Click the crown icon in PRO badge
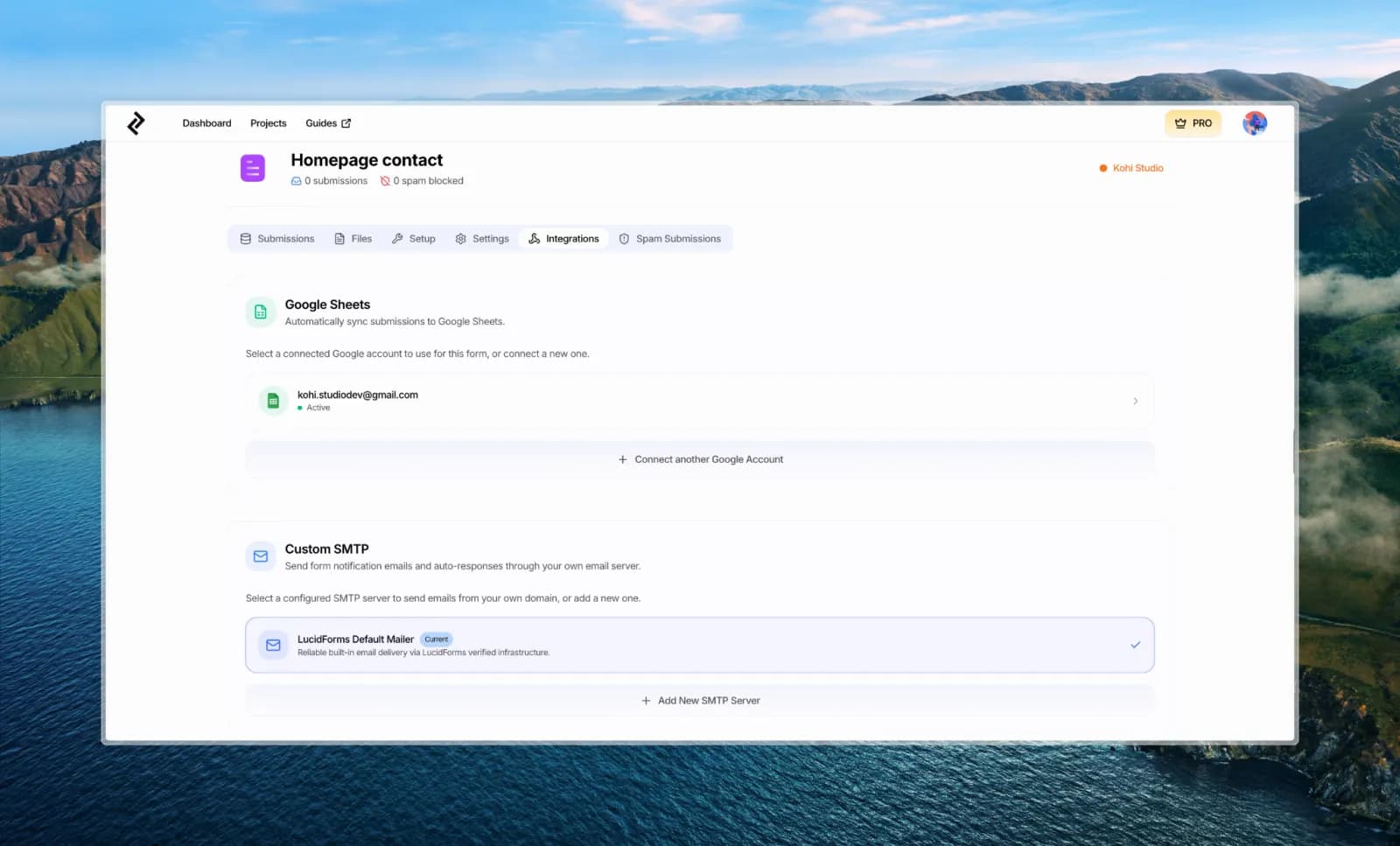This screenshot has height=846, width=1400. (1180, 123)
